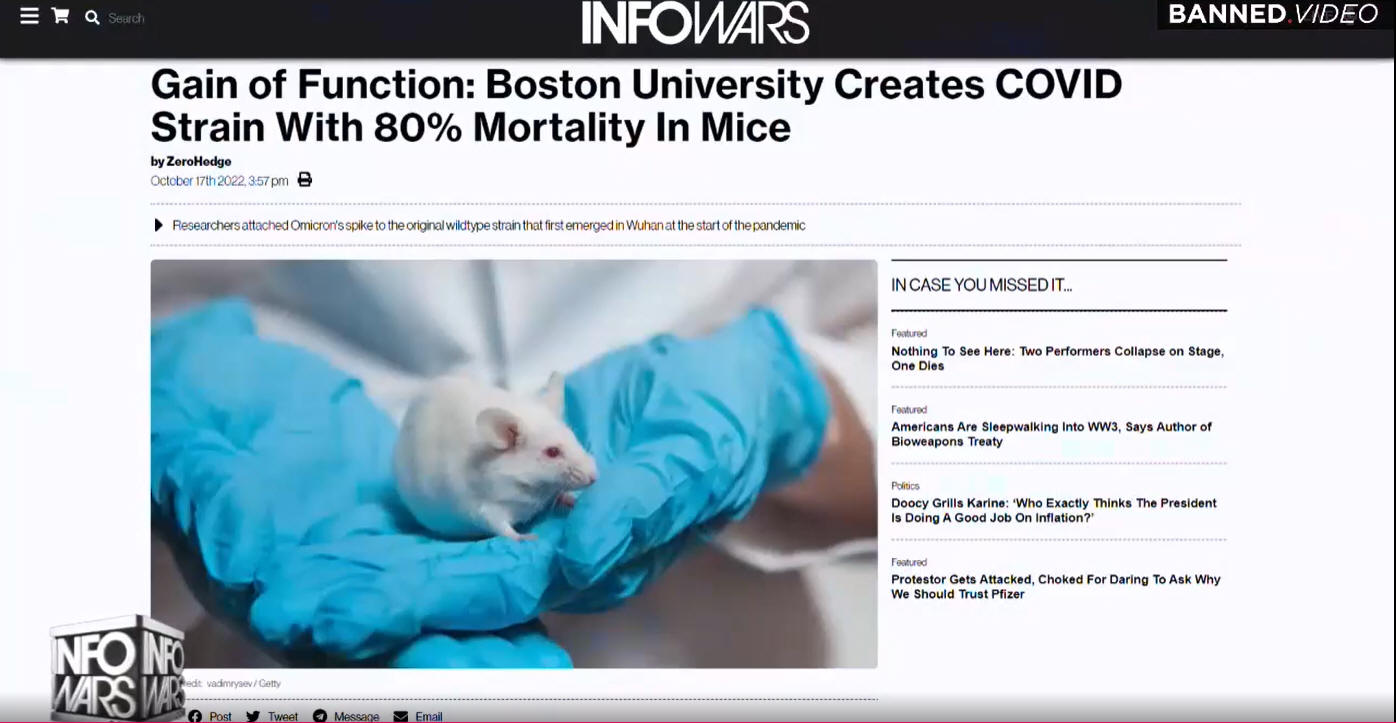Click the INFOWARS header logo
Screen dimensions: 1396x723
[696, 23]
